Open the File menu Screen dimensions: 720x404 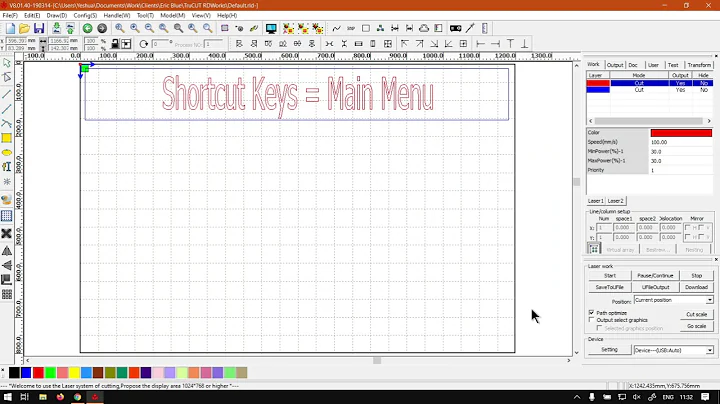(10, 16)
